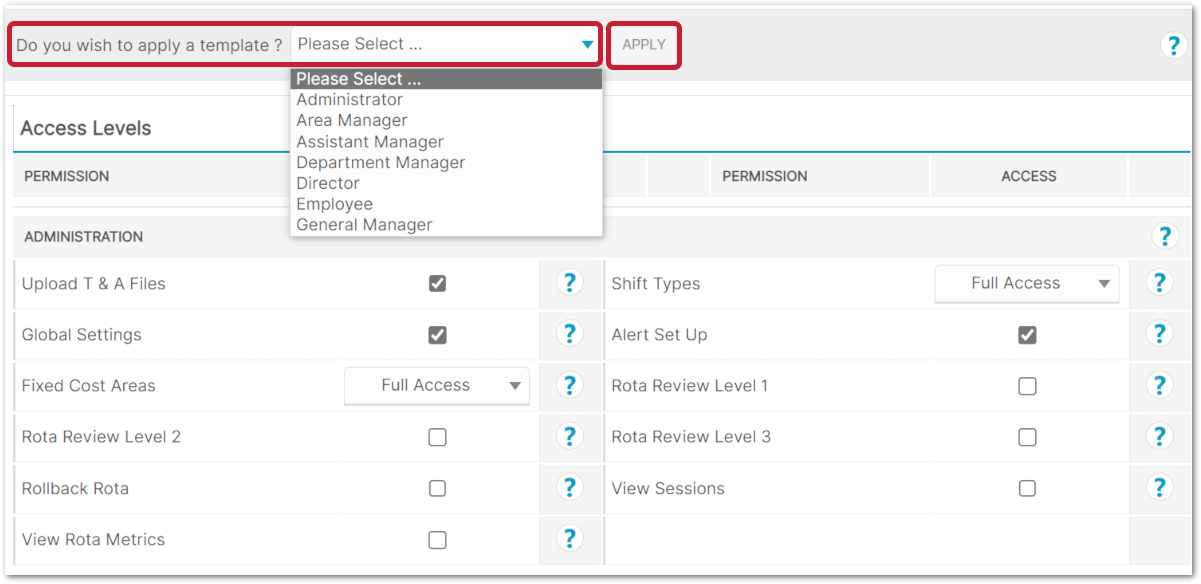The height and width of the screenshot is (584, 1201).
Task: Select Department Manager template option
Action: click(381, 162)
